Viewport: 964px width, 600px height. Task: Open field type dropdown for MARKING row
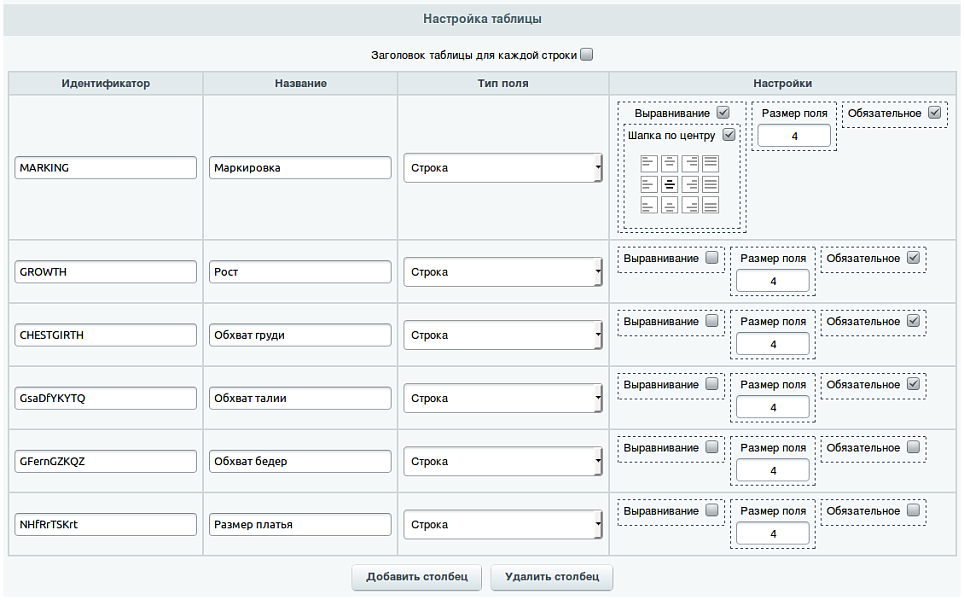click(502, 168)
